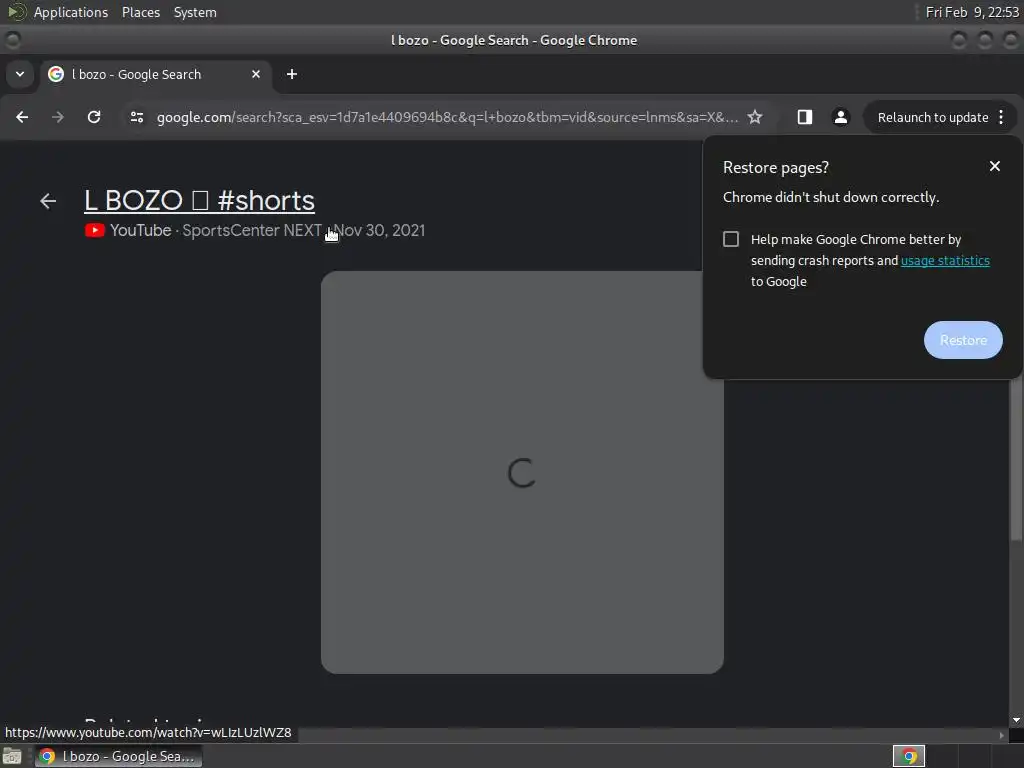Open the Places menu
Viewport: 1024px width, 768px height.
coord(141,12)
